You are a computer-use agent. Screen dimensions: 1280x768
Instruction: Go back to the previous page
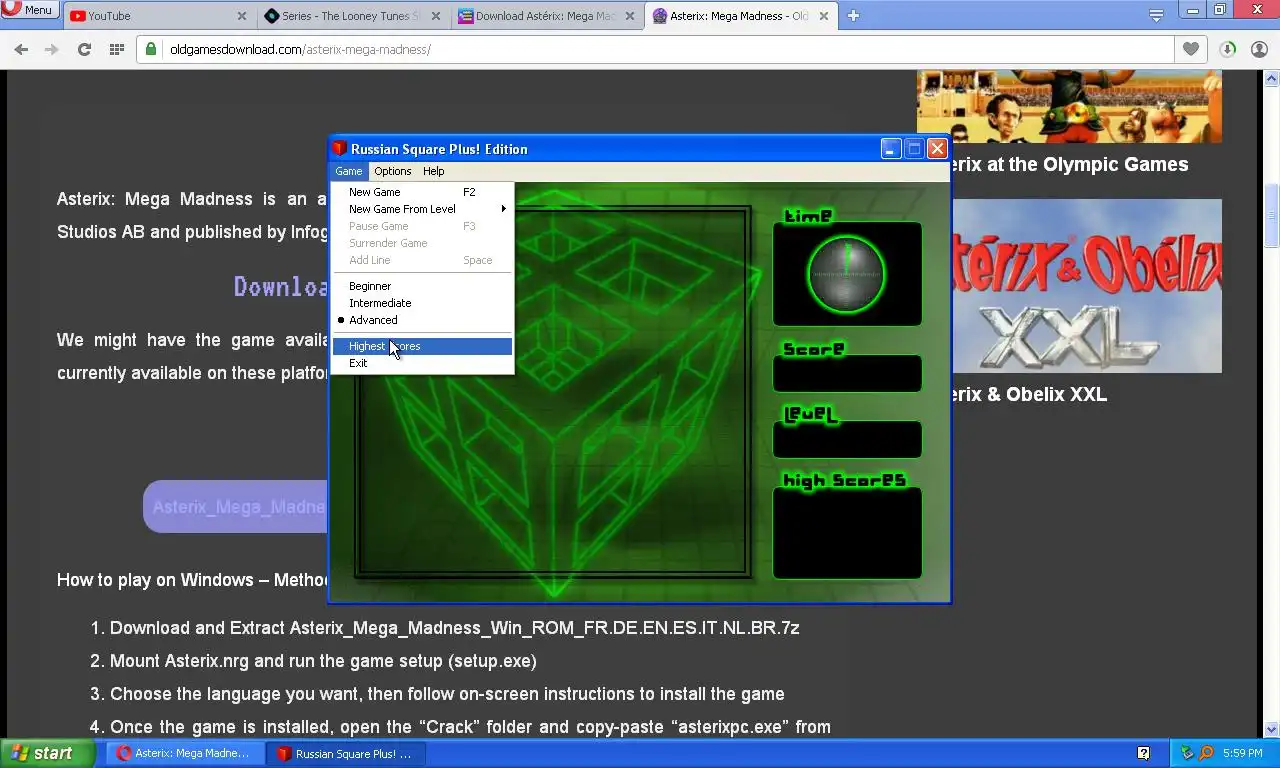21,49
